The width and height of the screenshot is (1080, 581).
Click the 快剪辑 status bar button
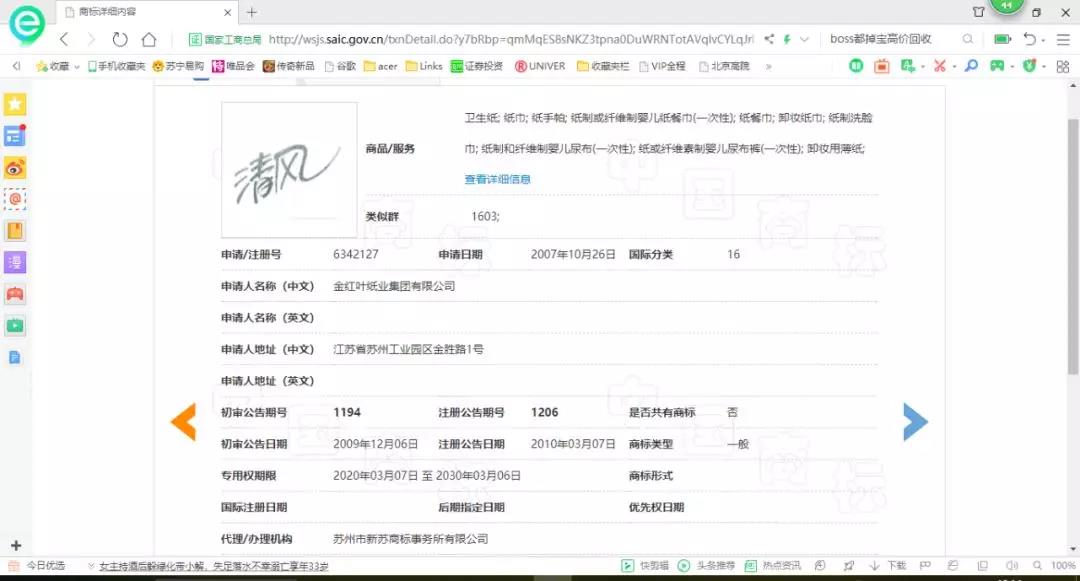[x=645, y=566]
